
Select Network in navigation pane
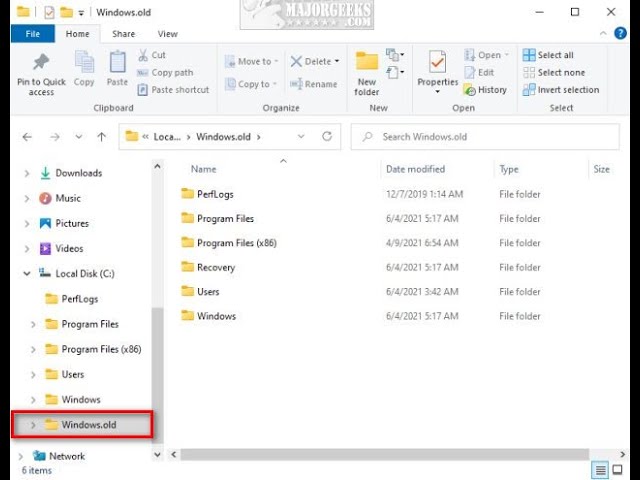tap(67, 456)
